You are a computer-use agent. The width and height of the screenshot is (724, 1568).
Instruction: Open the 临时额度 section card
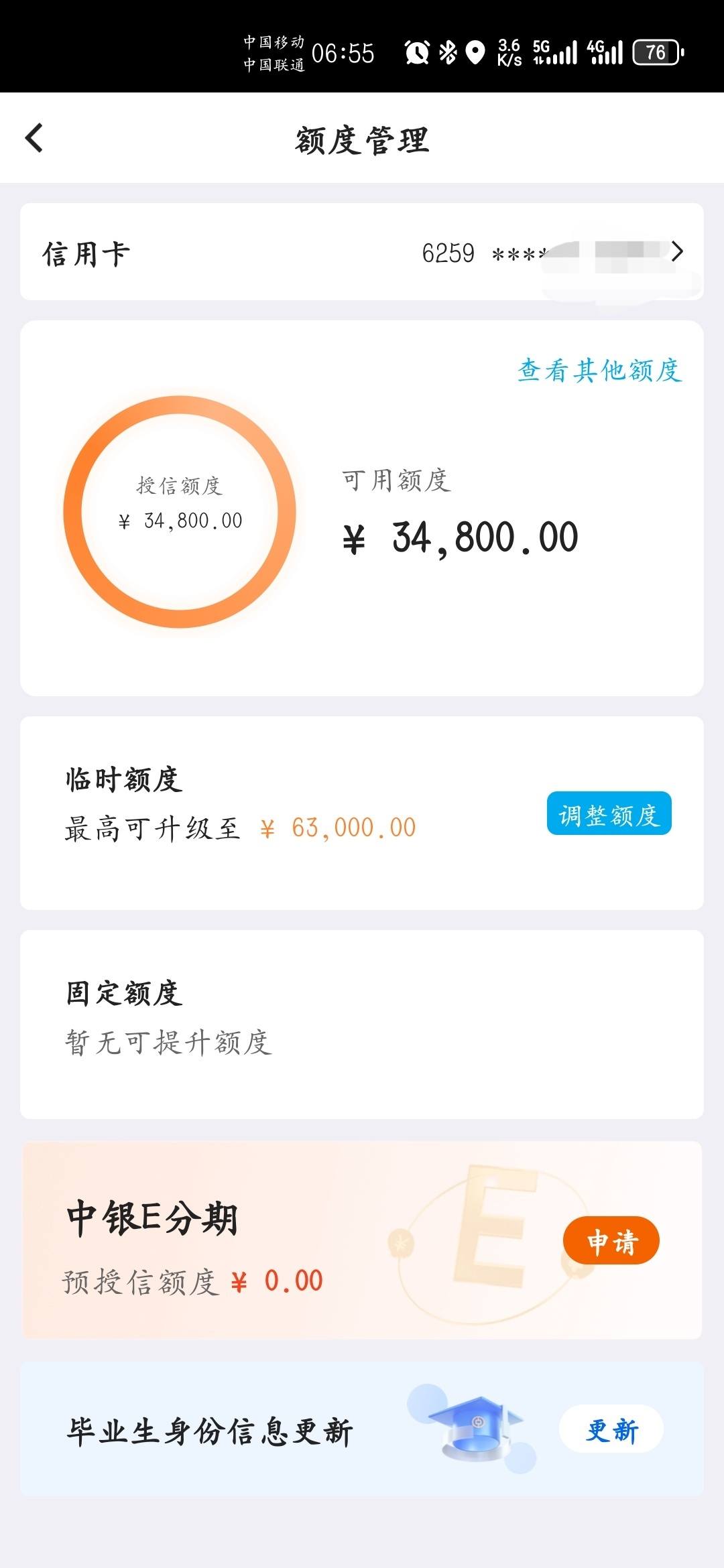362,813
